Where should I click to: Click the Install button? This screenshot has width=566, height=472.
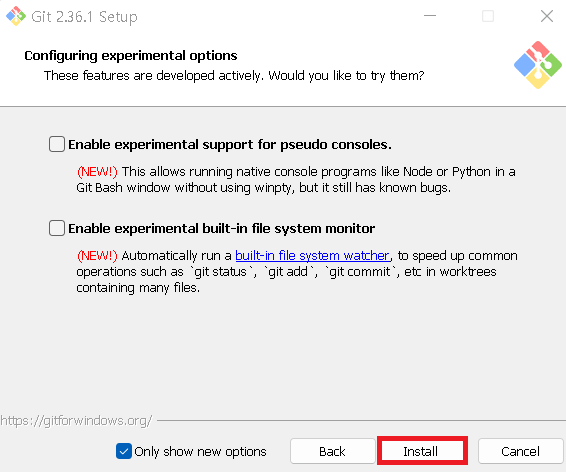pos(422,451)
